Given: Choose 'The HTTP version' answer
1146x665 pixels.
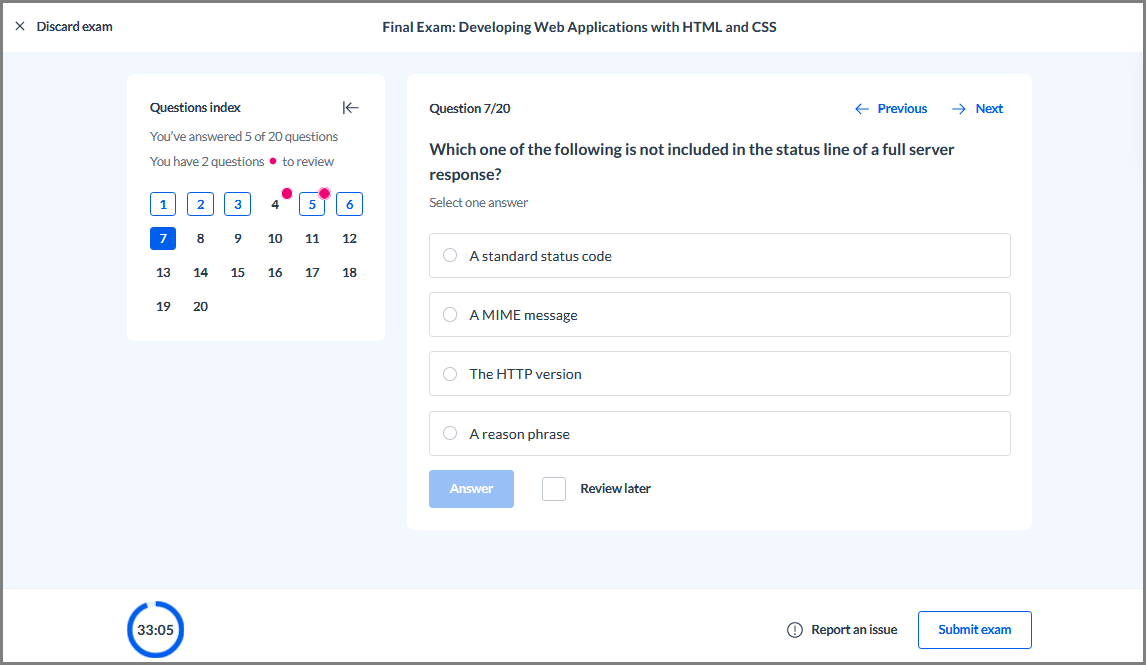Looking at the screenshot, I should tap(720, 373).
